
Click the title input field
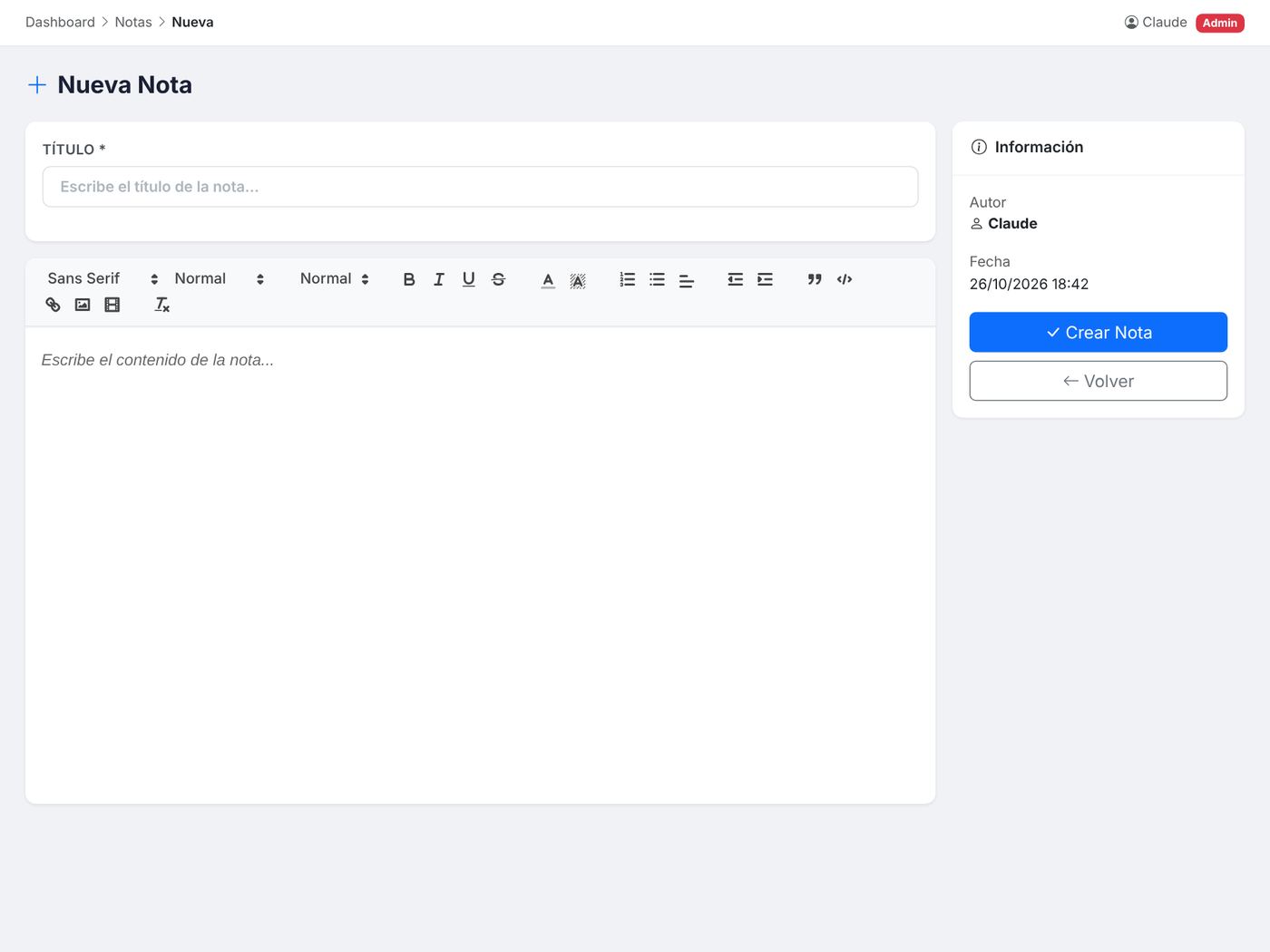pyautogui.click(x=480, y=187)
